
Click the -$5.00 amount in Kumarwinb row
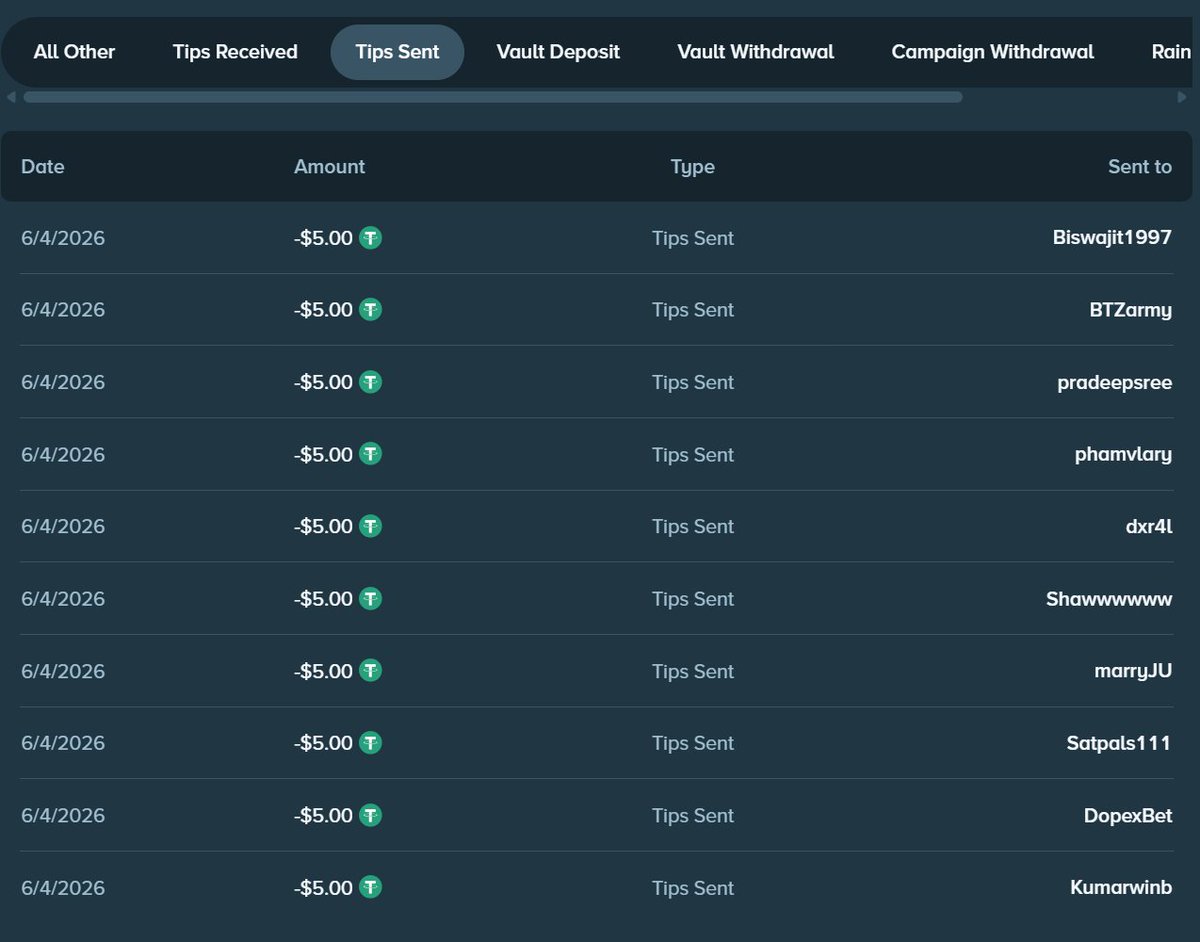324,887
